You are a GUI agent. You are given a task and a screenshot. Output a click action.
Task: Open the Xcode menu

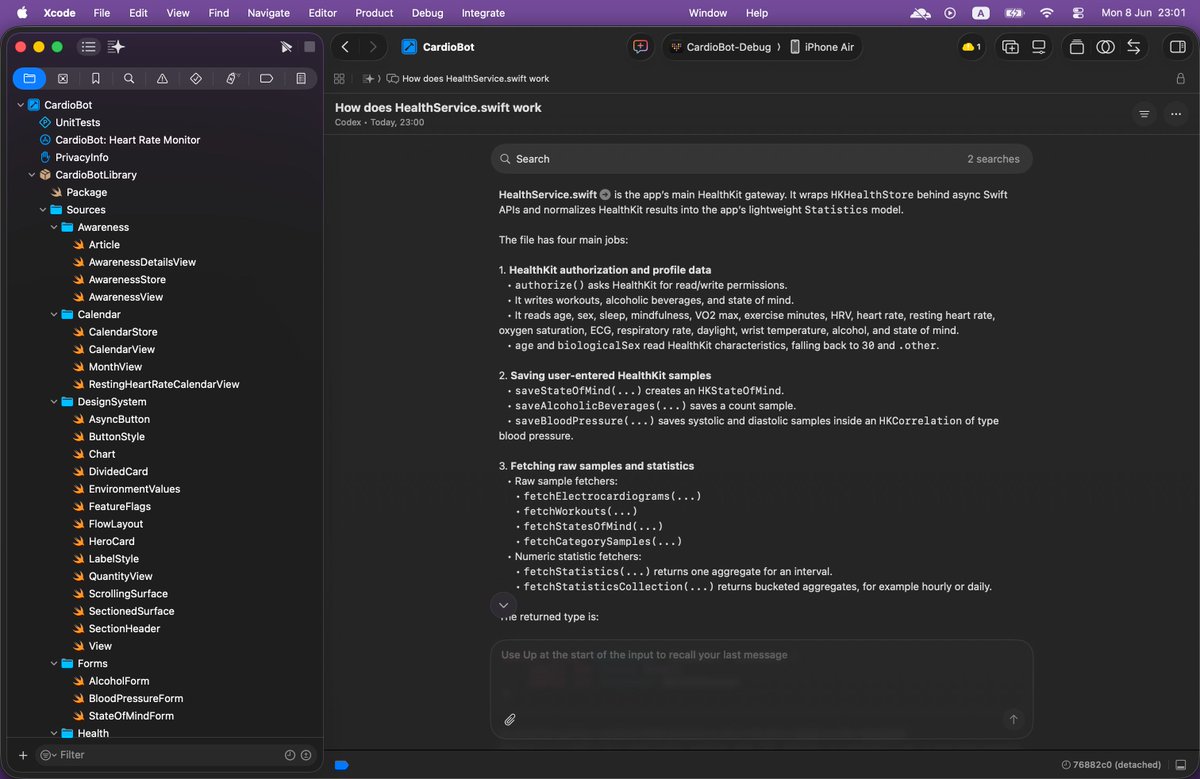(x=60, y=13)
